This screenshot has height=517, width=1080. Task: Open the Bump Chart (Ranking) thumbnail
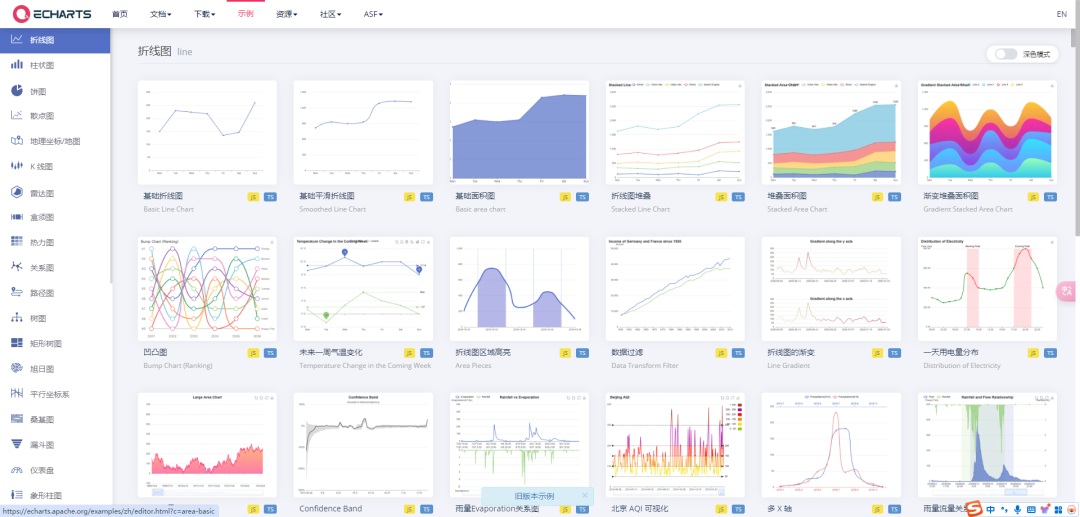207,288
